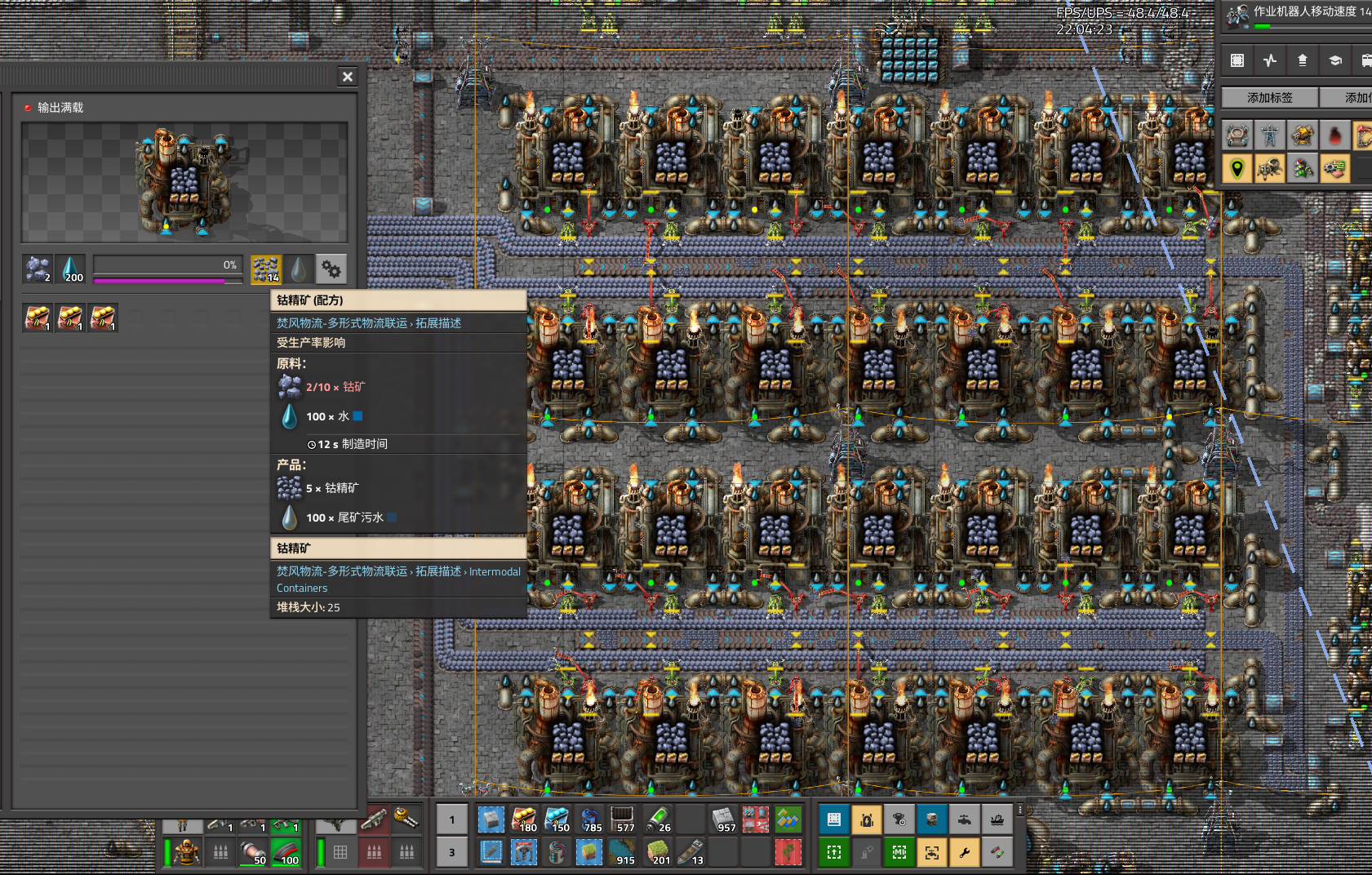This screenshot has width=1372, height=875.
Task: Toggle the personal roboport shortcut
Action: 867,819
